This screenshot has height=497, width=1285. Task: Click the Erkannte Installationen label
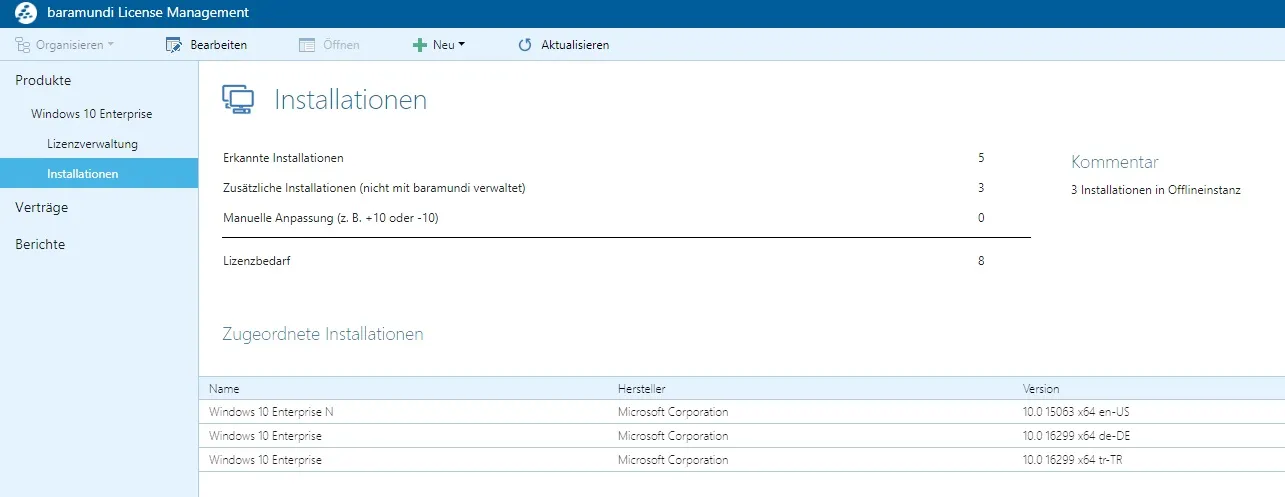(x=283, y=158)
